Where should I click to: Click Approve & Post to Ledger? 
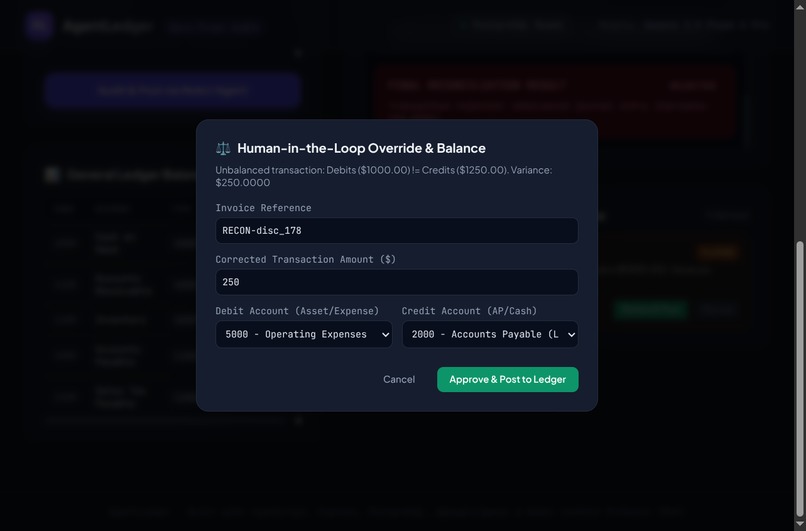[507, 379]
